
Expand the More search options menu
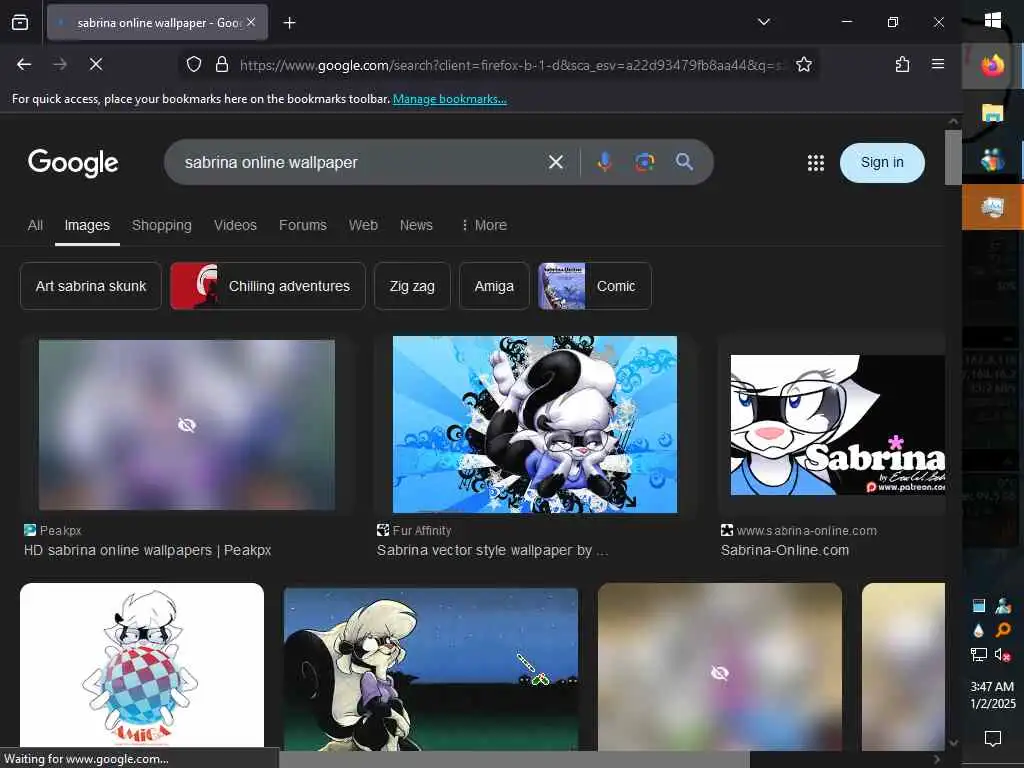[x=484, y=225]
